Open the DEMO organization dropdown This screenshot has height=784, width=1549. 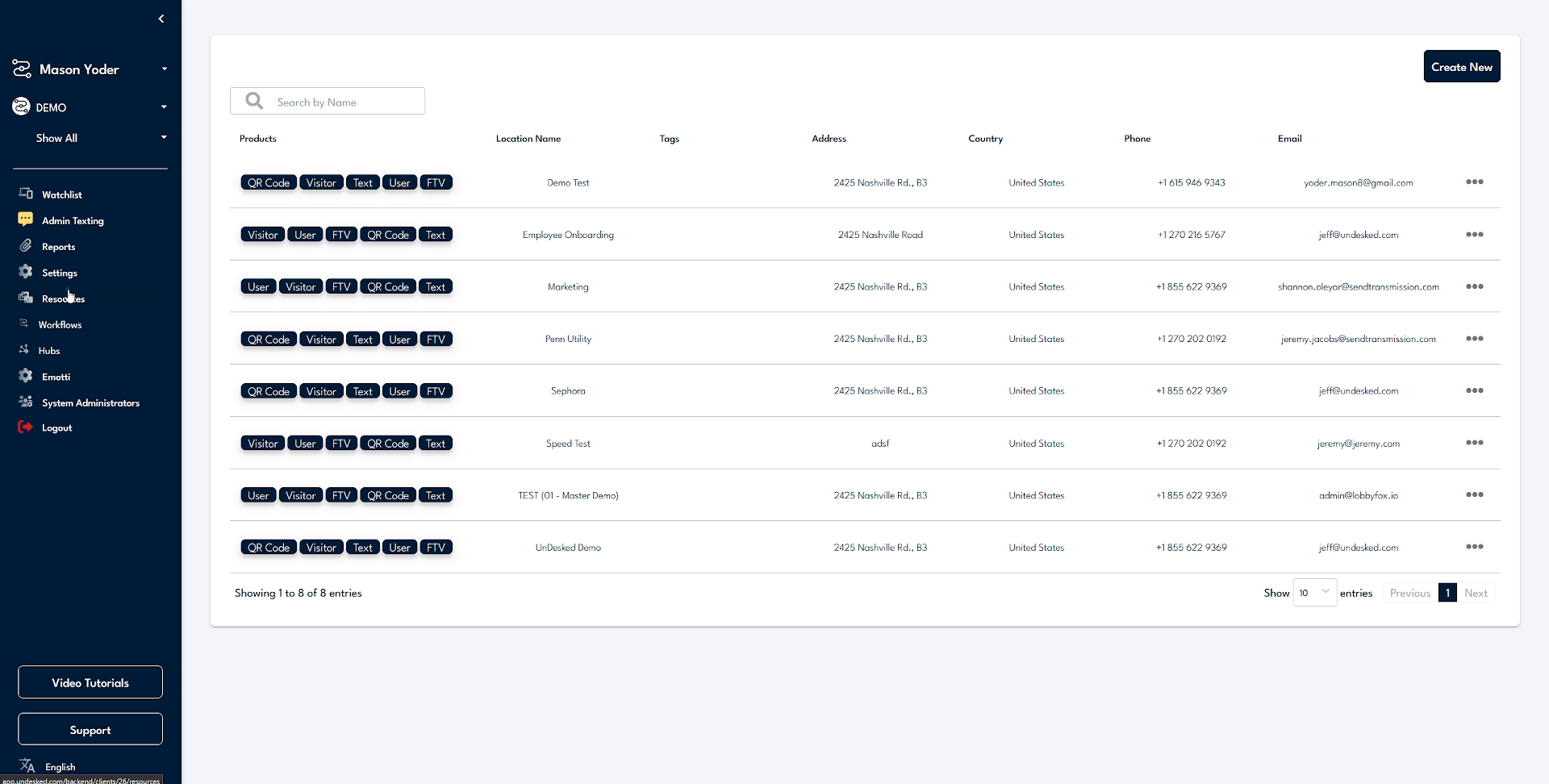click(165, 106)
